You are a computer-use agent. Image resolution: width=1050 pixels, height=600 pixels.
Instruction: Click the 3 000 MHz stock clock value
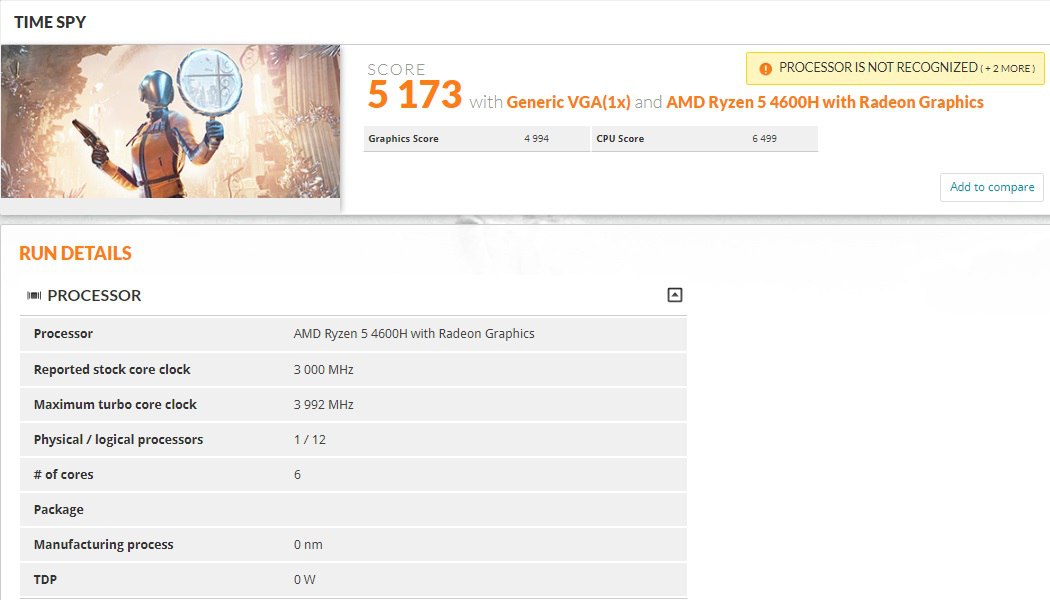point(323,370)
